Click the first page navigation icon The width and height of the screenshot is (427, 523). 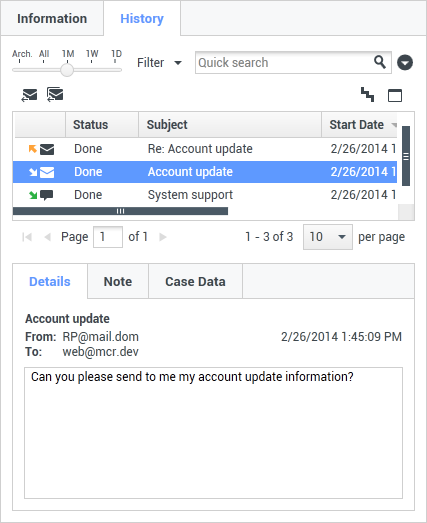(x=27, y=237)
